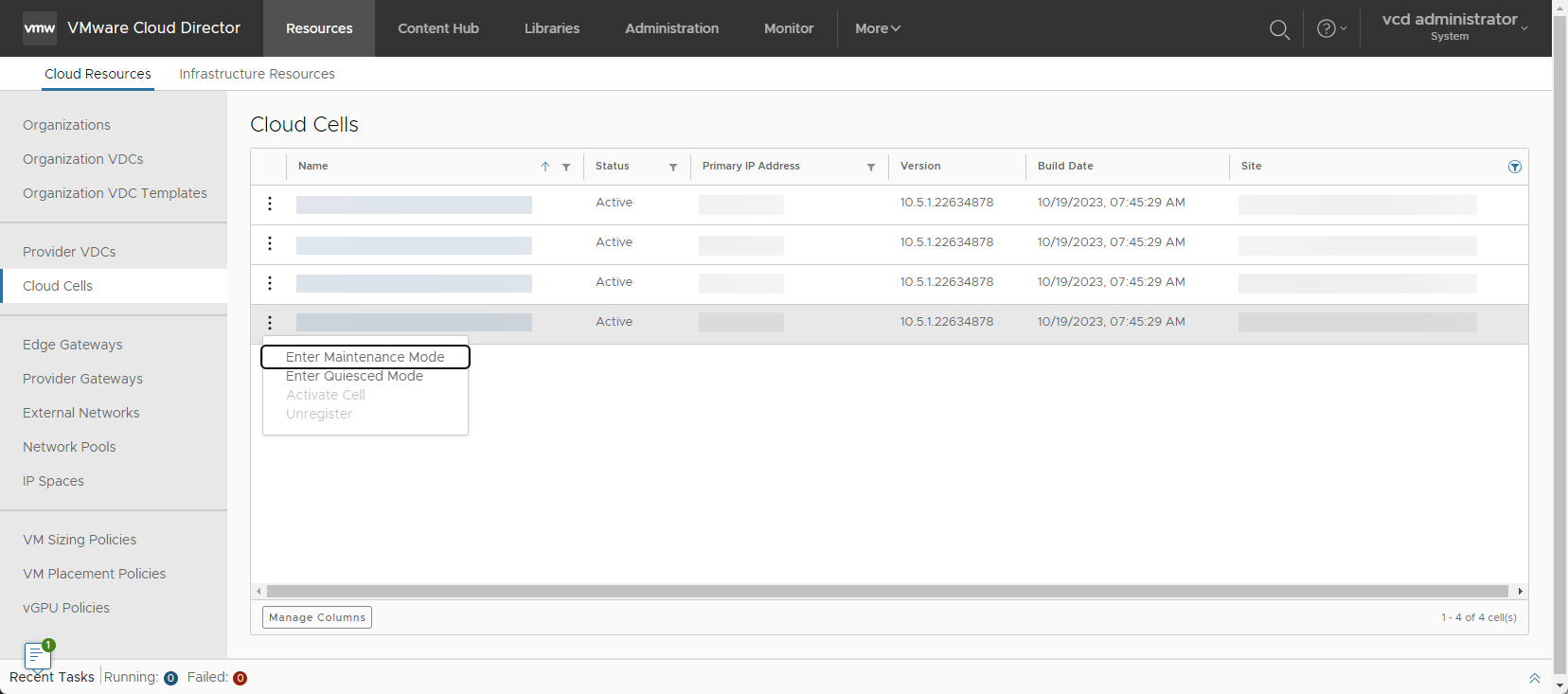
Task: Click the Failed tasks count badge
Action: (241, 678)
